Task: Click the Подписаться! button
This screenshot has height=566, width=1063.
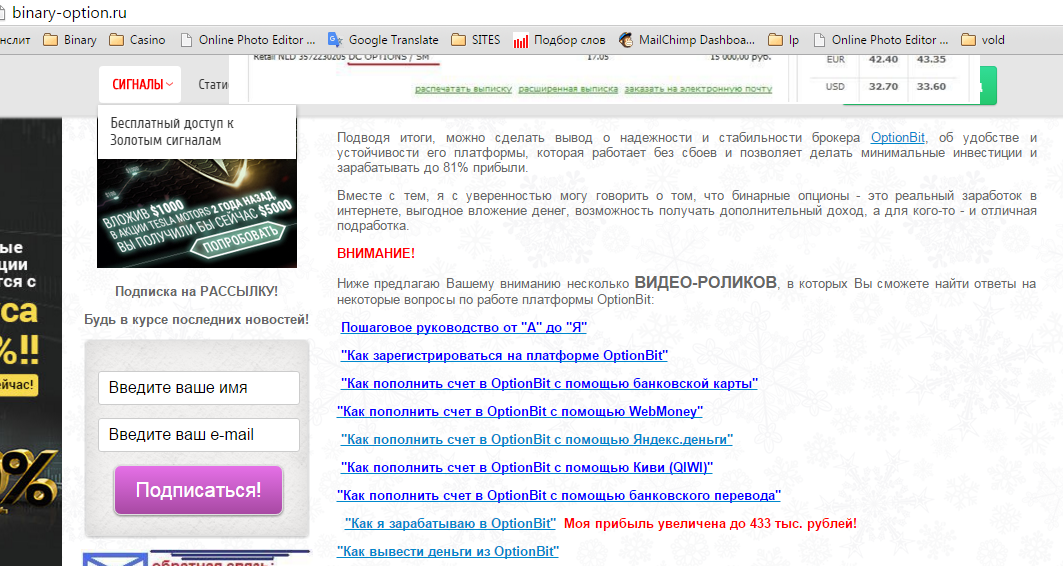Action: tap(198, 490)
